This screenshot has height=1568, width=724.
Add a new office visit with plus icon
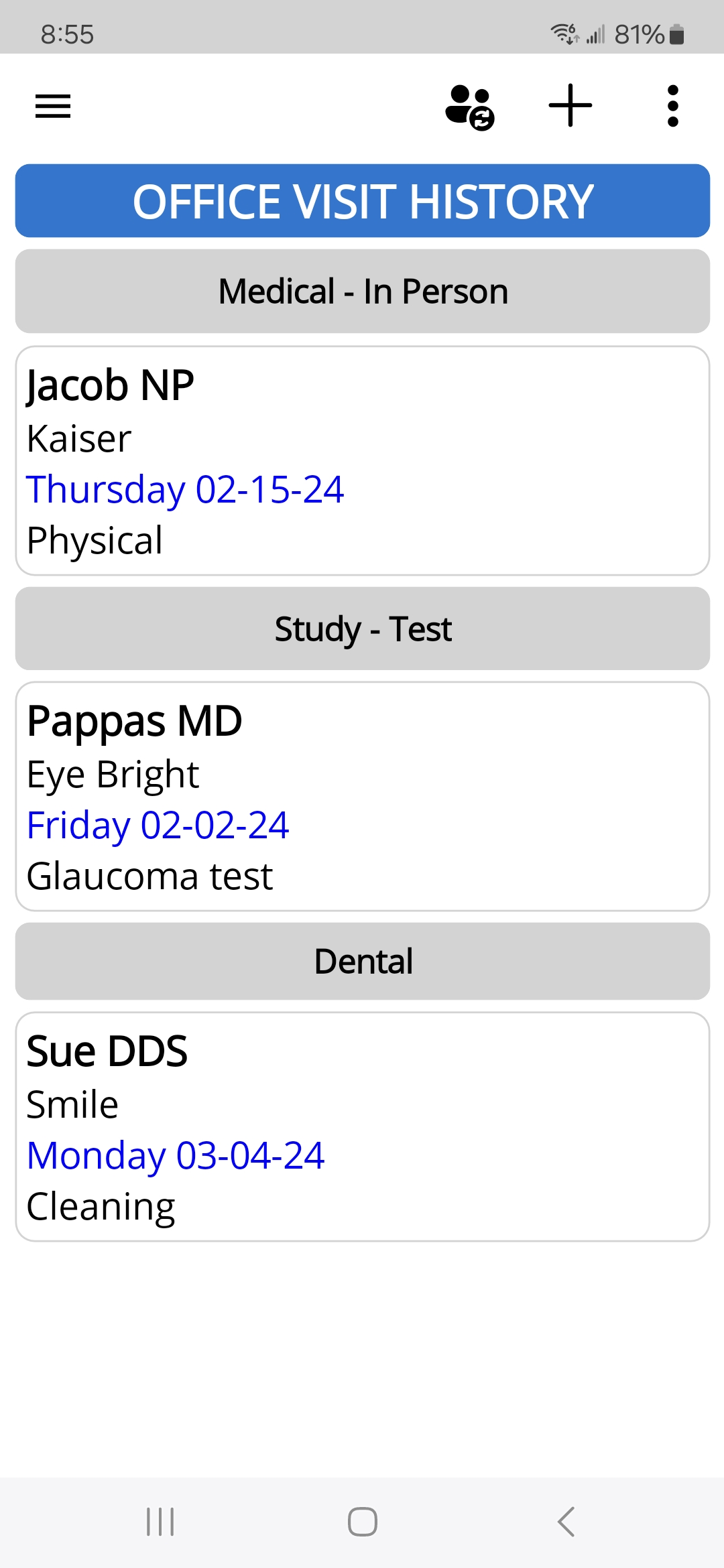[x=570, y=106]
